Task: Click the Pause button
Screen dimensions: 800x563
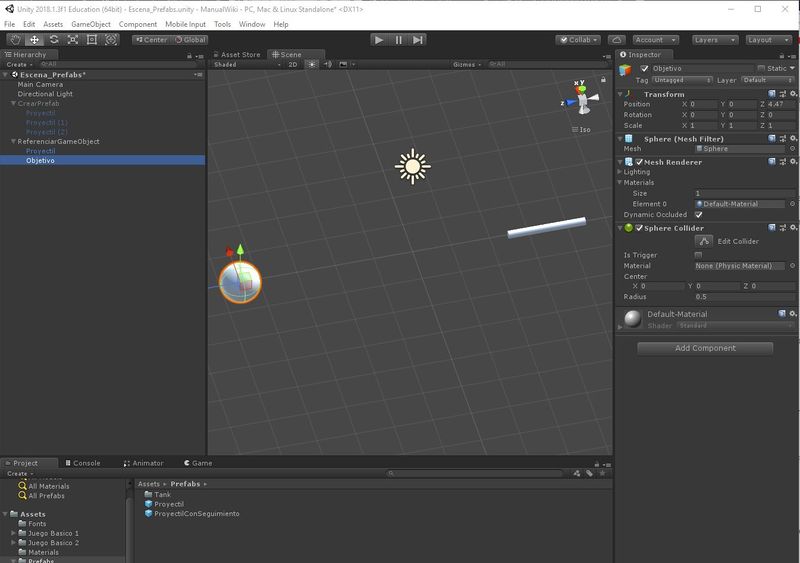Action: coord(398,40)
